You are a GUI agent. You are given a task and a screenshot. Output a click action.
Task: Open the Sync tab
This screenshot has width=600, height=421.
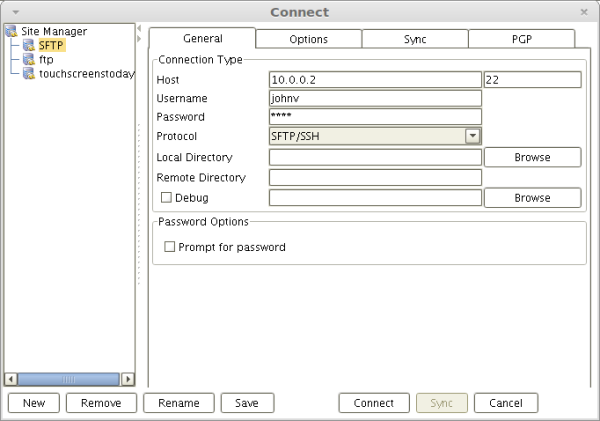click(x=414, y=39)
